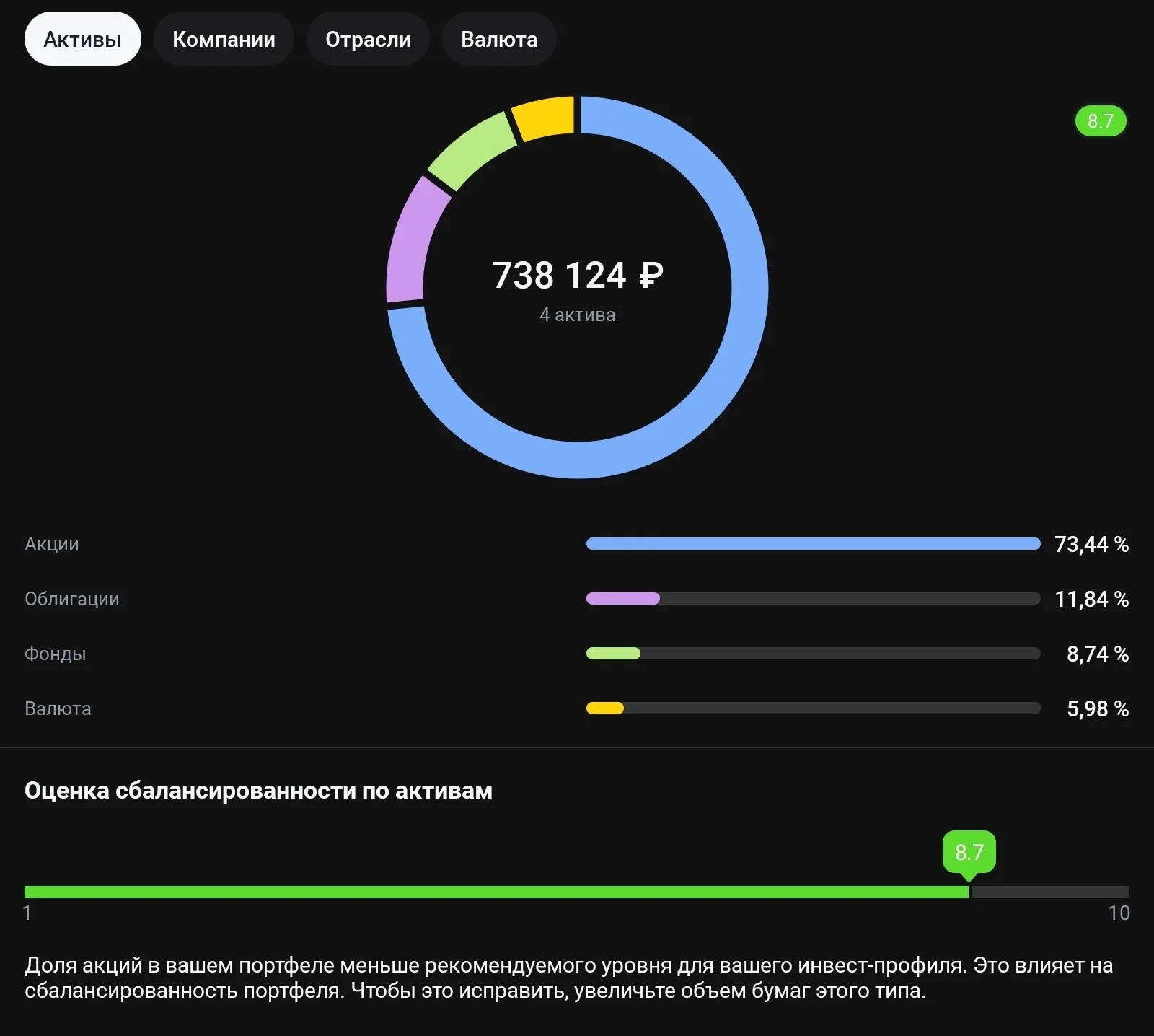Screen dimensions: 1154x1036
Task: Click the blue Акции percentage bar
Action: [x=814, y=544]
